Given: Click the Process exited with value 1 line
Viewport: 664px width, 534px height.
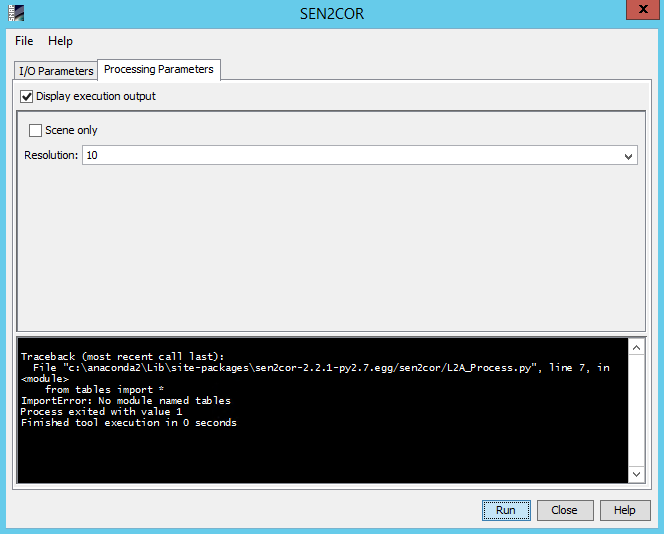Looking at the screenshot, I should pos(101,412).
